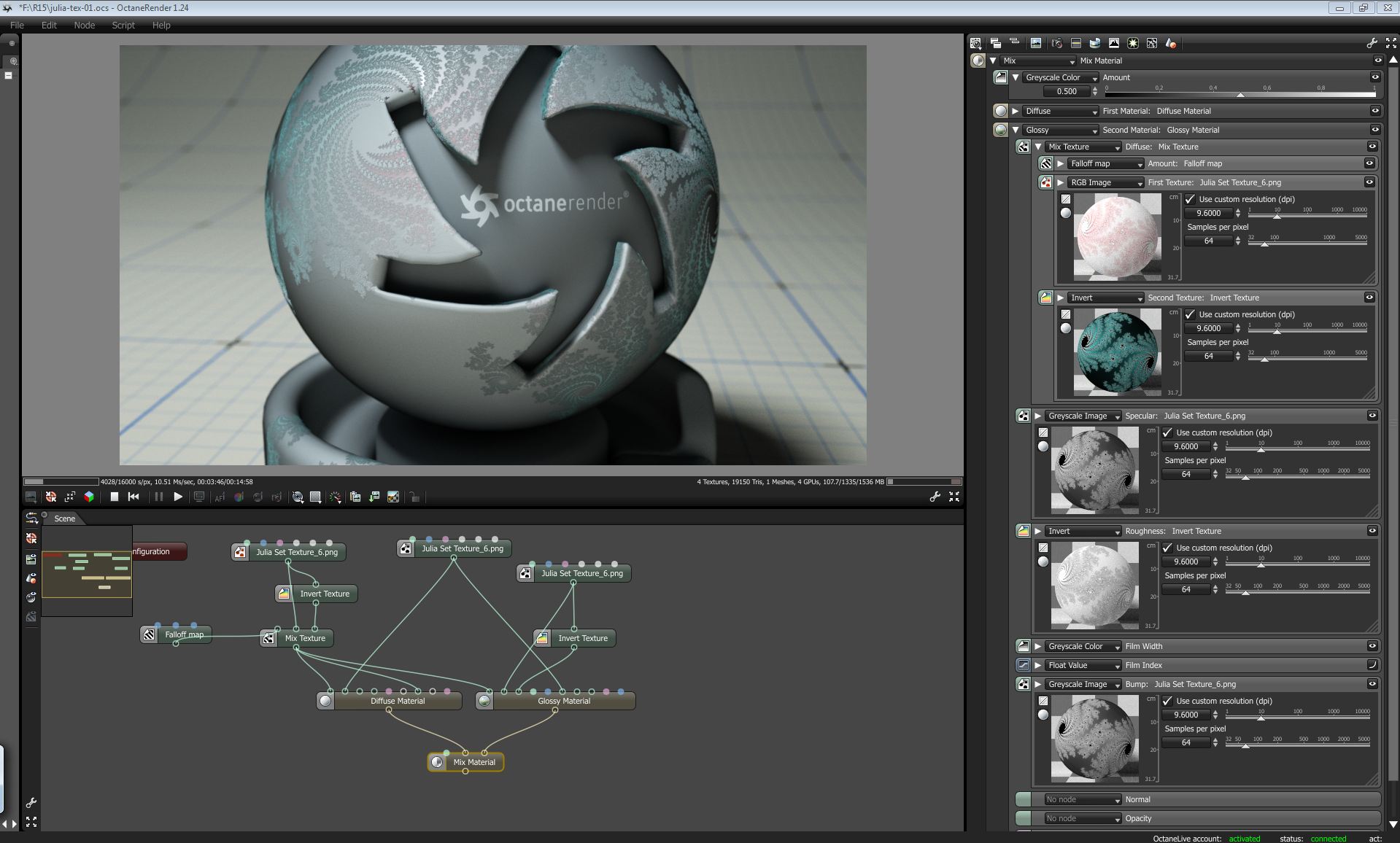Stop the render with the stop button
1400x843 pixels.
click(115, 497)
